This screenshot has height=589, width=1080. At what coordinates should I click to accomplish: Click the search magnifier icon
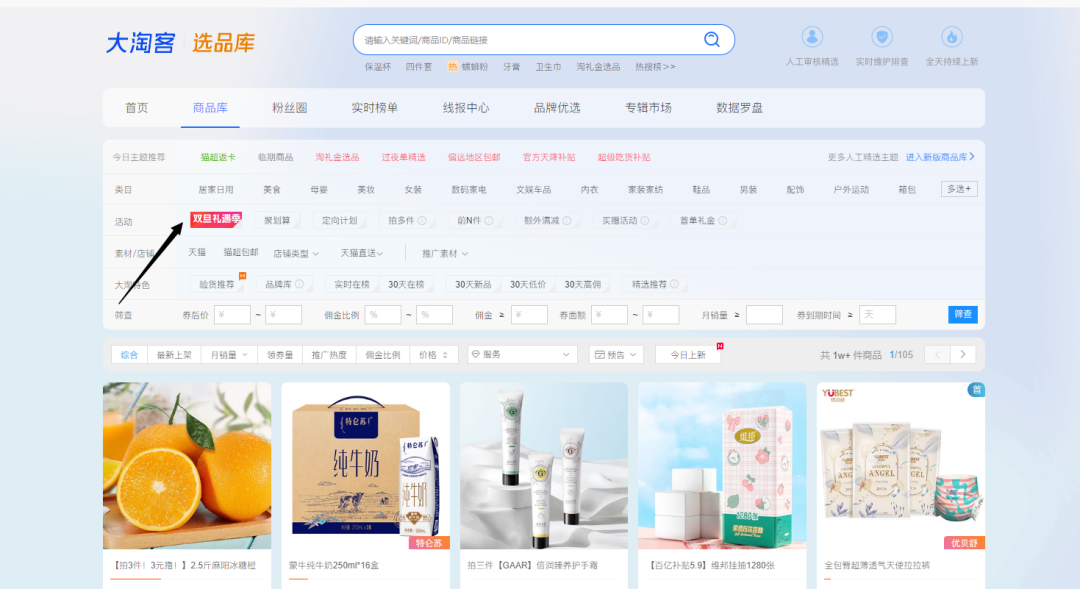(712, 39)
